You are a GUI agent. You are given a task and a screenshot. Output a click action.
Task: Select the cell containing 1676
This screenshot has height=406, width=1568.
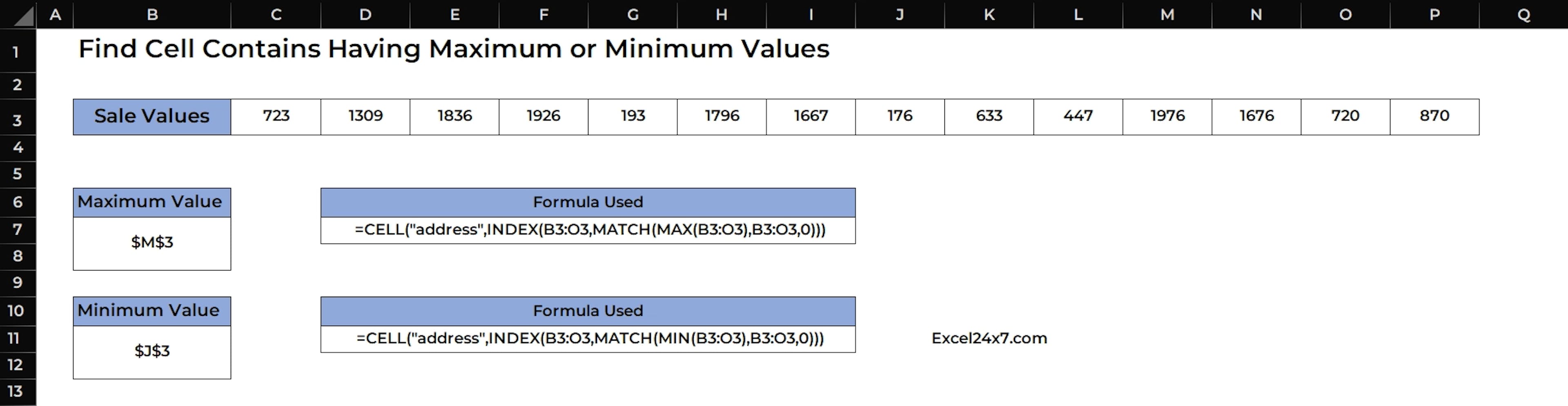coord(1256,117)
